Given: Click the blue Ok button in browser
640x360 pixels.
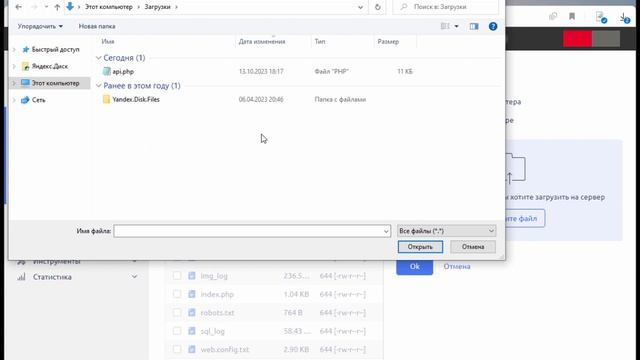Looking at the screenshot, I should click(414, 267).
